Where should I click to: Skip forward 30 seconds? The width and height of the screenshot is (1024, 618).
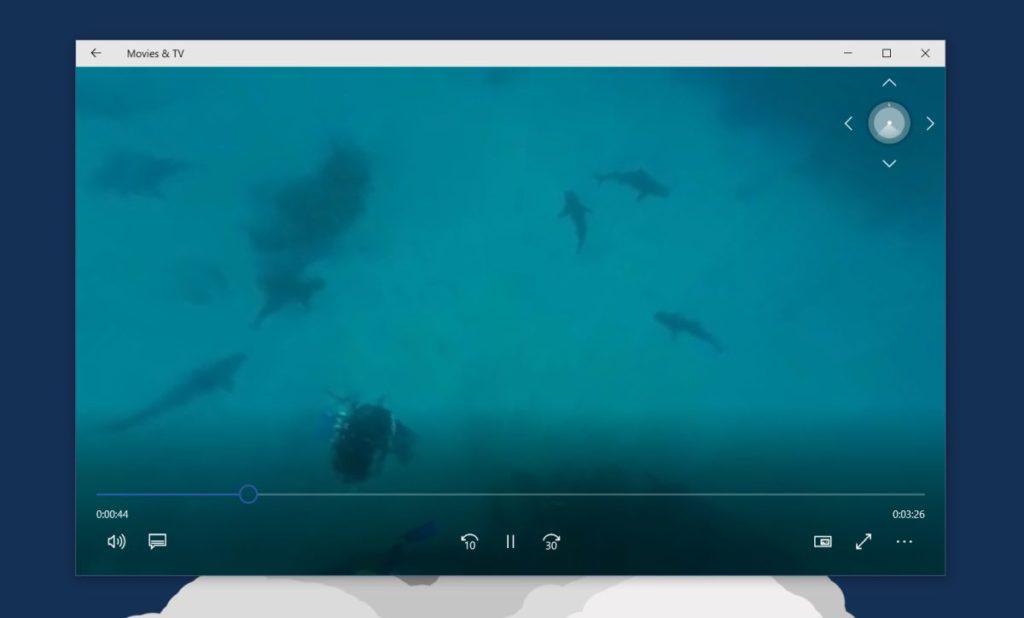pyautogui.click(x=551, y=541)
